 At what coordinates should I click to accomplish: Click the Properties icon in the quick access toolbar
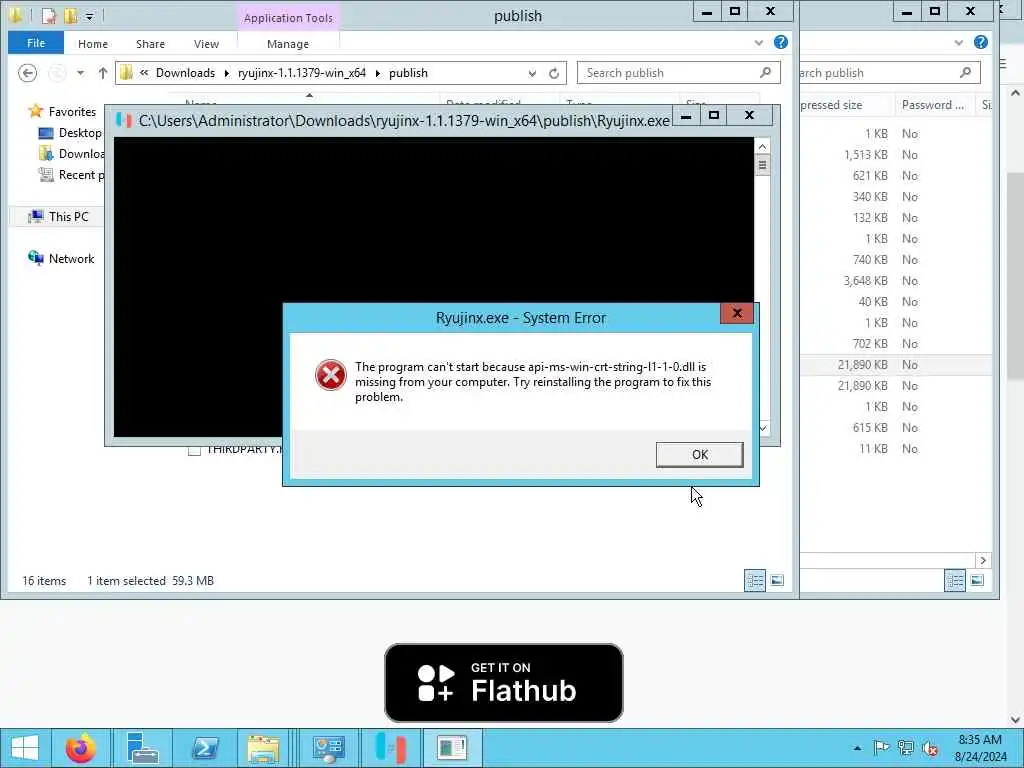(49, 15)
